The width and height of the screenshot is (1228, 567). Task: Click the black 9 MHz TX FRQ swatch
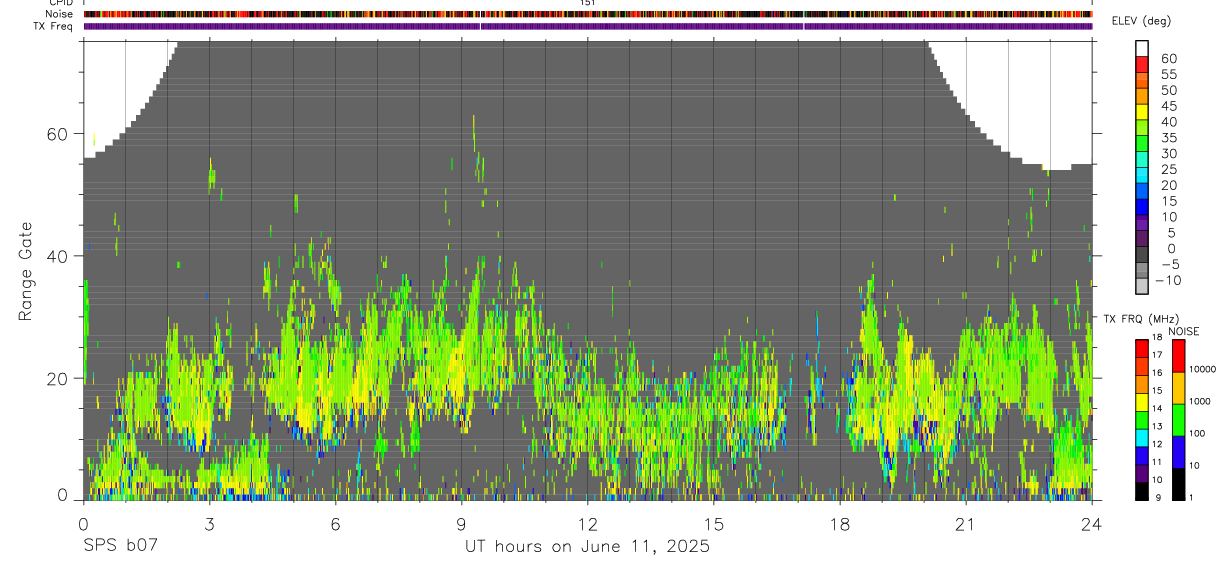point(1142,491)
